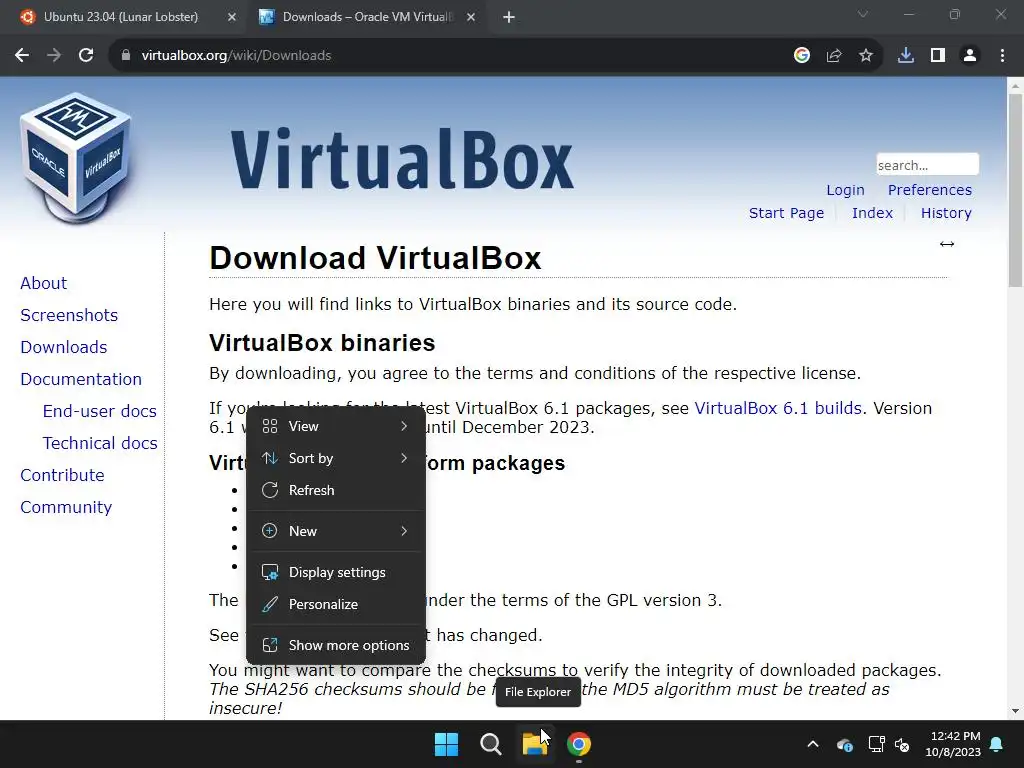This screenshot has height=768, width=1024.
Task: Open Technical docs link
Action: pos(100,443)
